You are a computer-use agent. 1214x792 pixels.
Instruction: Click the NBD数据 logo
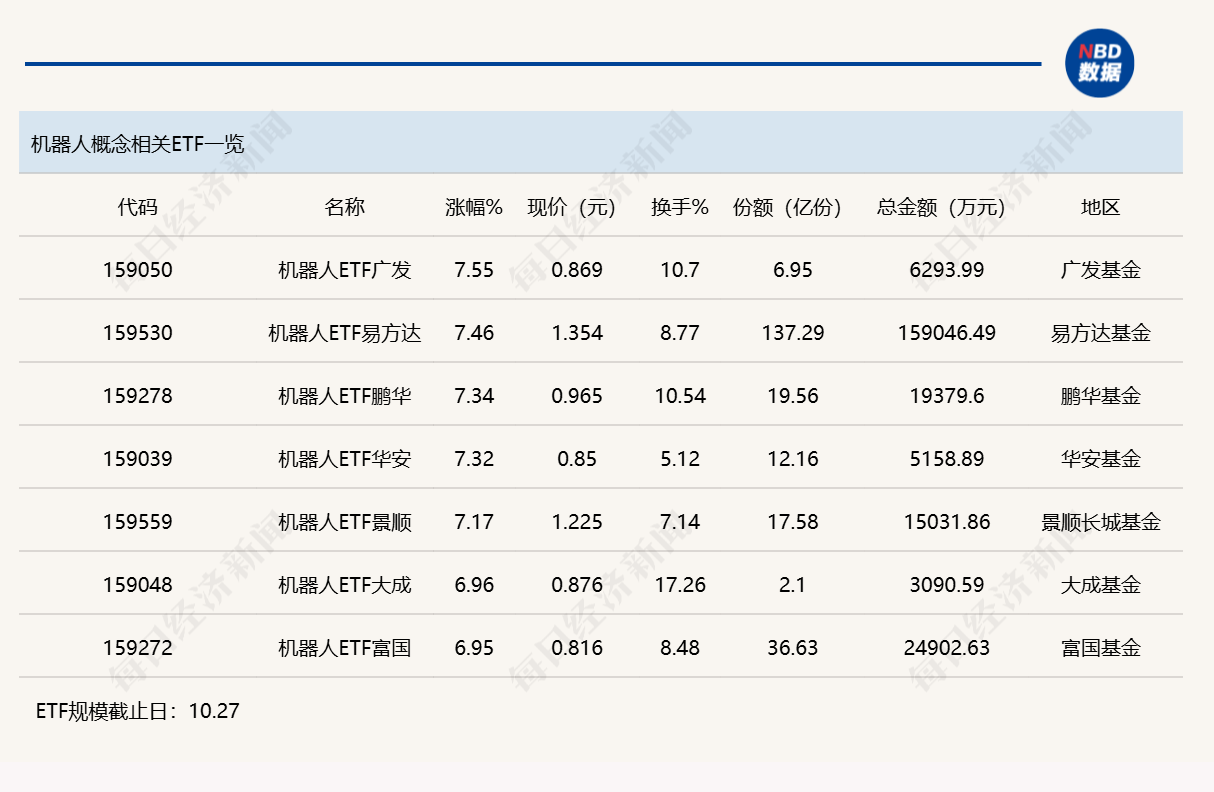[x=1099, y=62]
